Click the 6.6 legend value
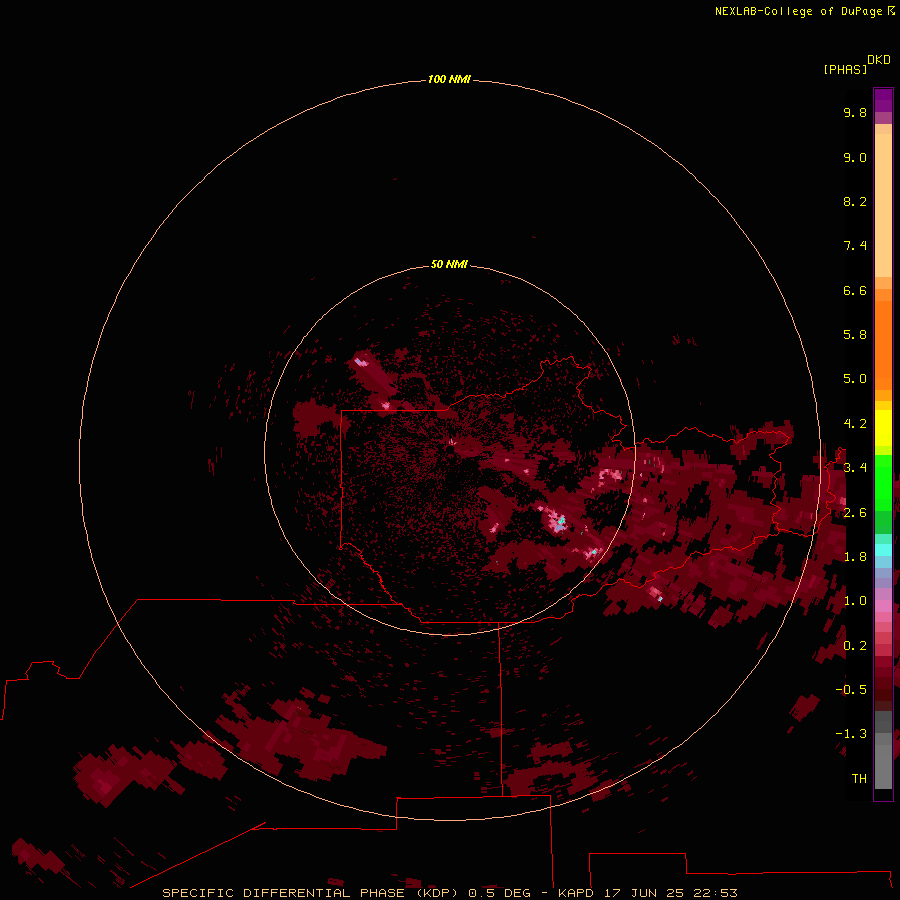Image resolution: width=900 pixels, height=900 pixels. (855, 290)
